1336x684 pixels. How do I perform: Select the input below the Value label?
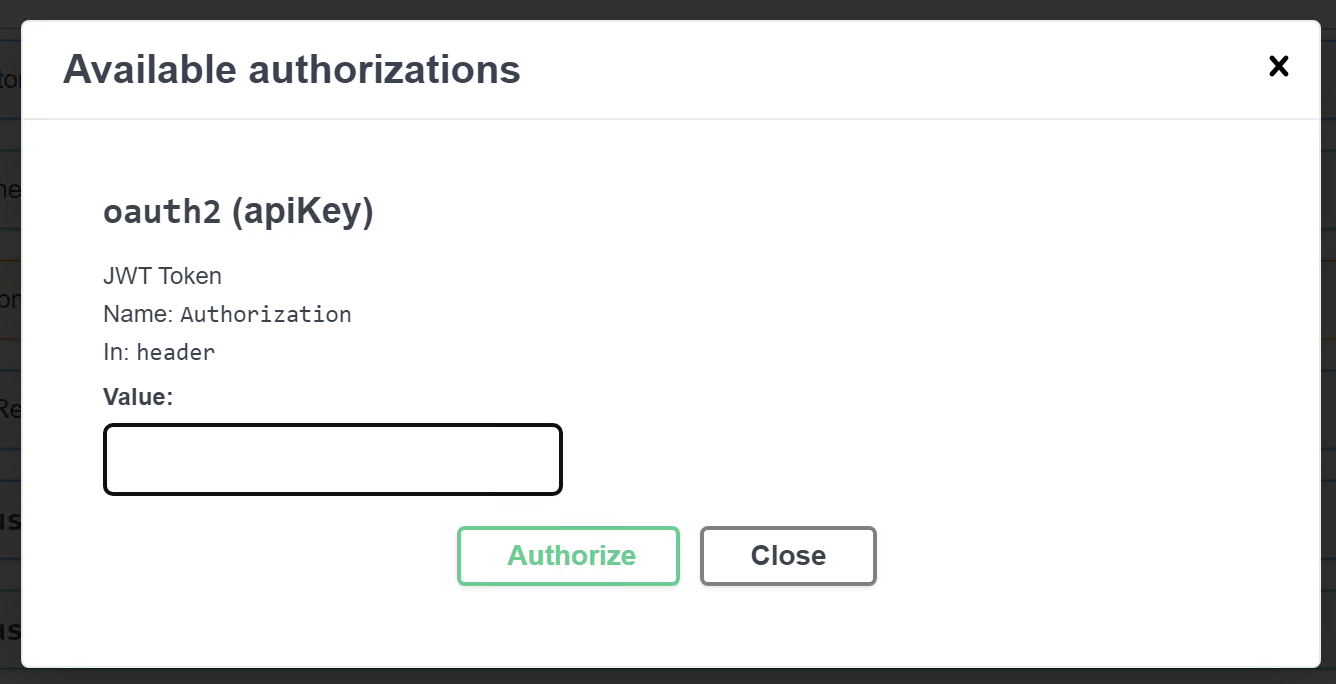click(x=332, y=459)
